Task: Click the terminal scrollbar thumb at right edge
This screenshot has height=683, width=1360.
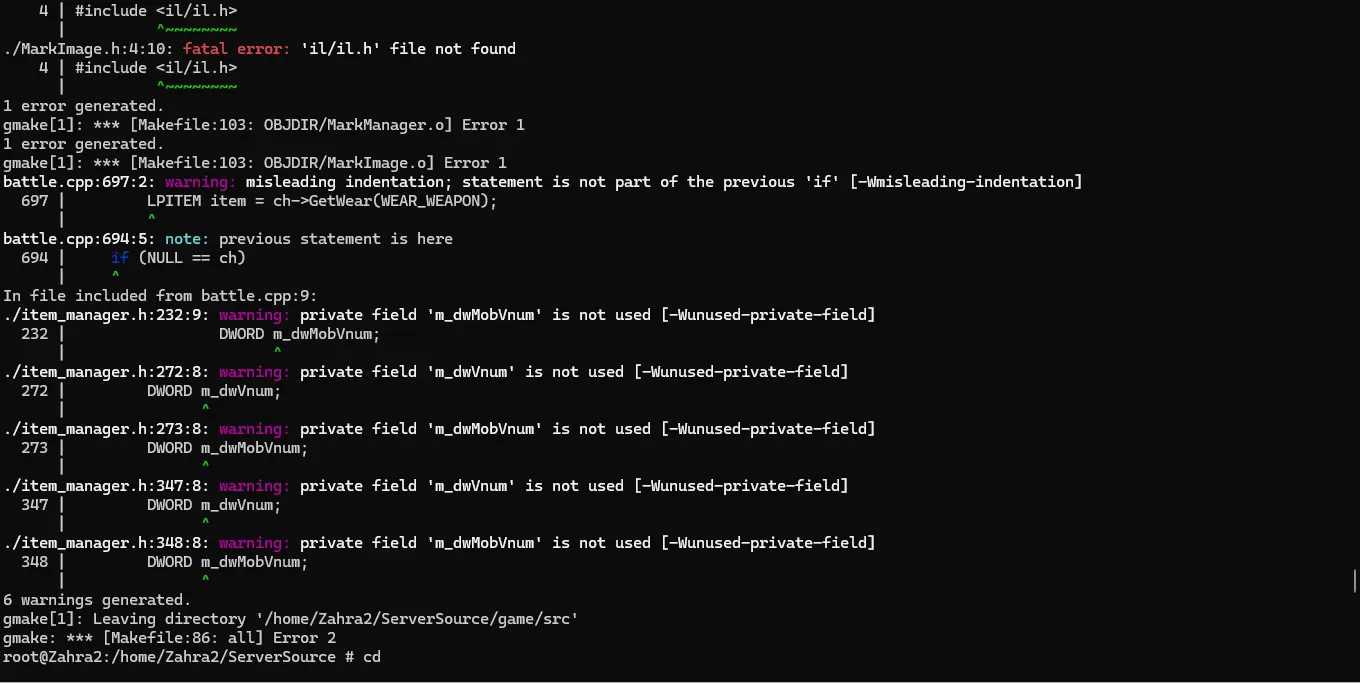Action: (1354, 581)
